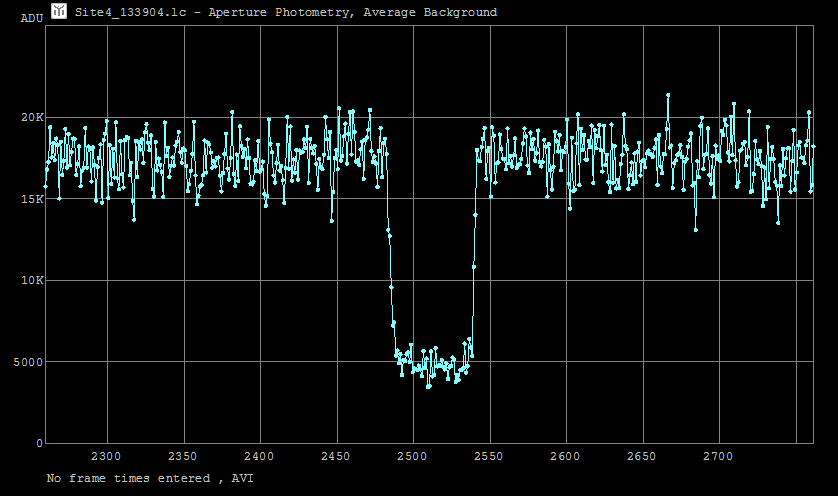Screen dimensions: 838x496
Task: Click the lowest data point in the occultation dip
Action: pyautogui.click(x=428, y=386)
